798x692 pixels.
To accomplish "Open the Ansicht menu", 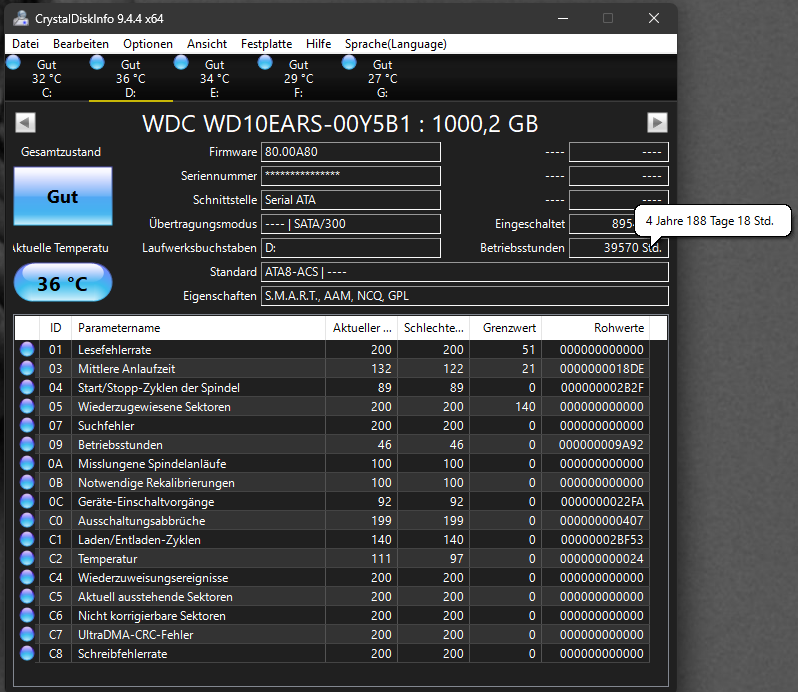I will [x=207, y=44].
